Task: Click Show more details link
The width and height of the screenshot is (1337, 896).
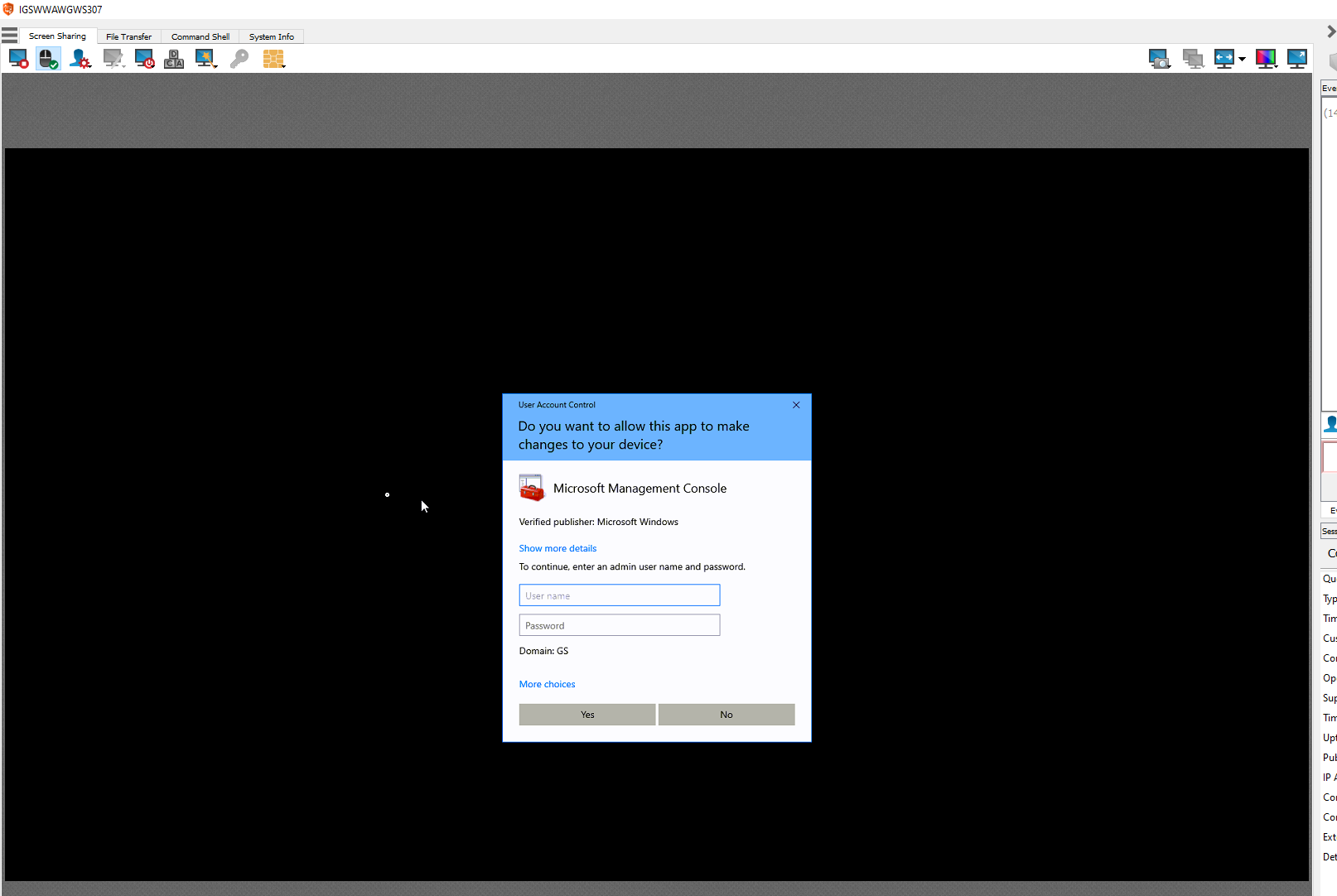Action: coord(557,548)
